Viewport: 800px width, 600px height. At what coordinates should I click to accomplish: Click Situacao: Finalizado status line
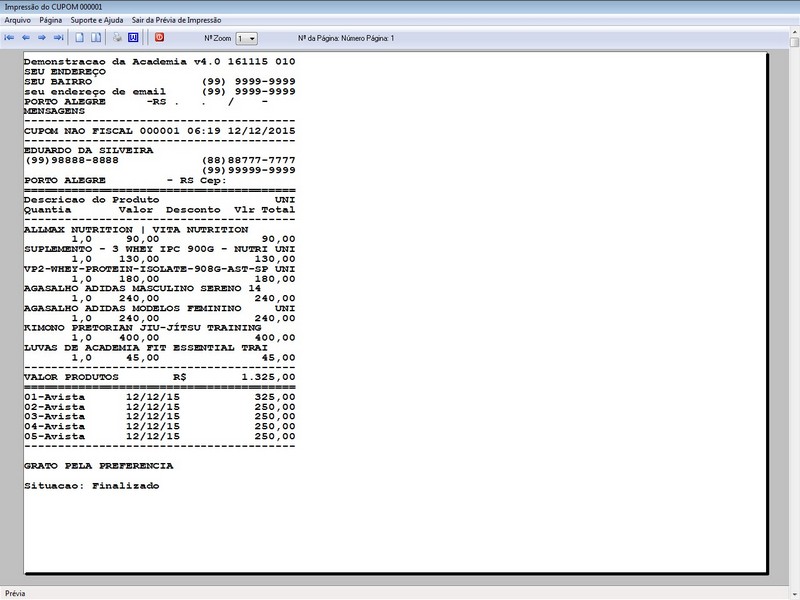[92, 486]
